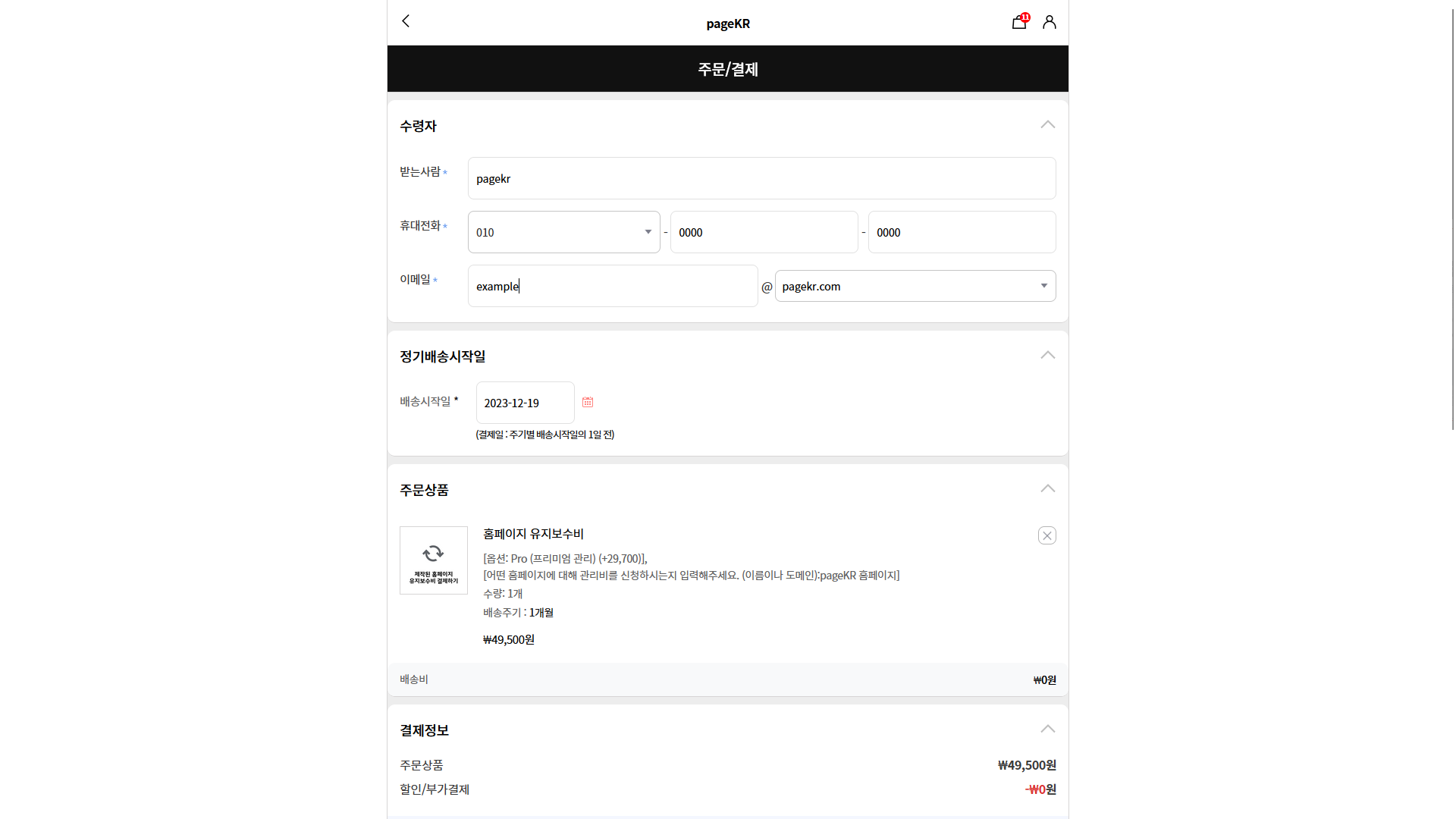Click the 홈페이지 유지보수비 product name
1456x819 pixels.
pos(533,534)
